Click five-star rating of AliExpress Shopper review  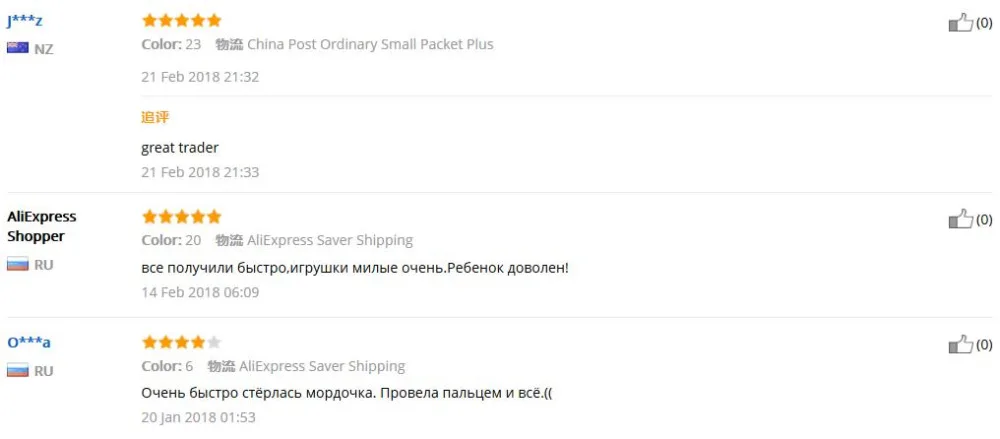coord(182,217)
